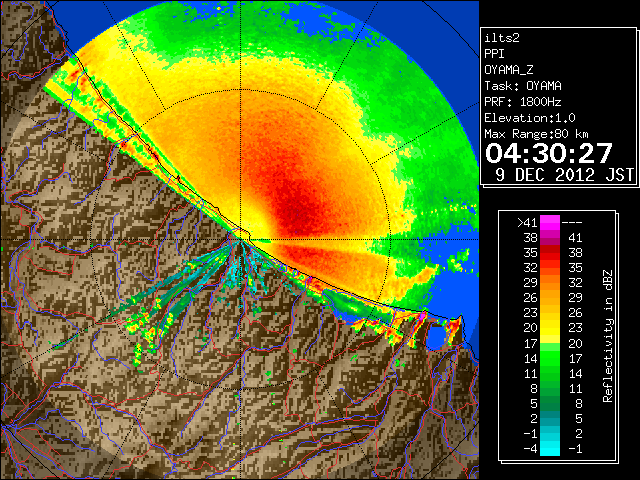Viewport: 640px width, 480px height.
Task: Pick the bright yellow 20–23 dBZ swatch
Action: (x=550, y=328)
